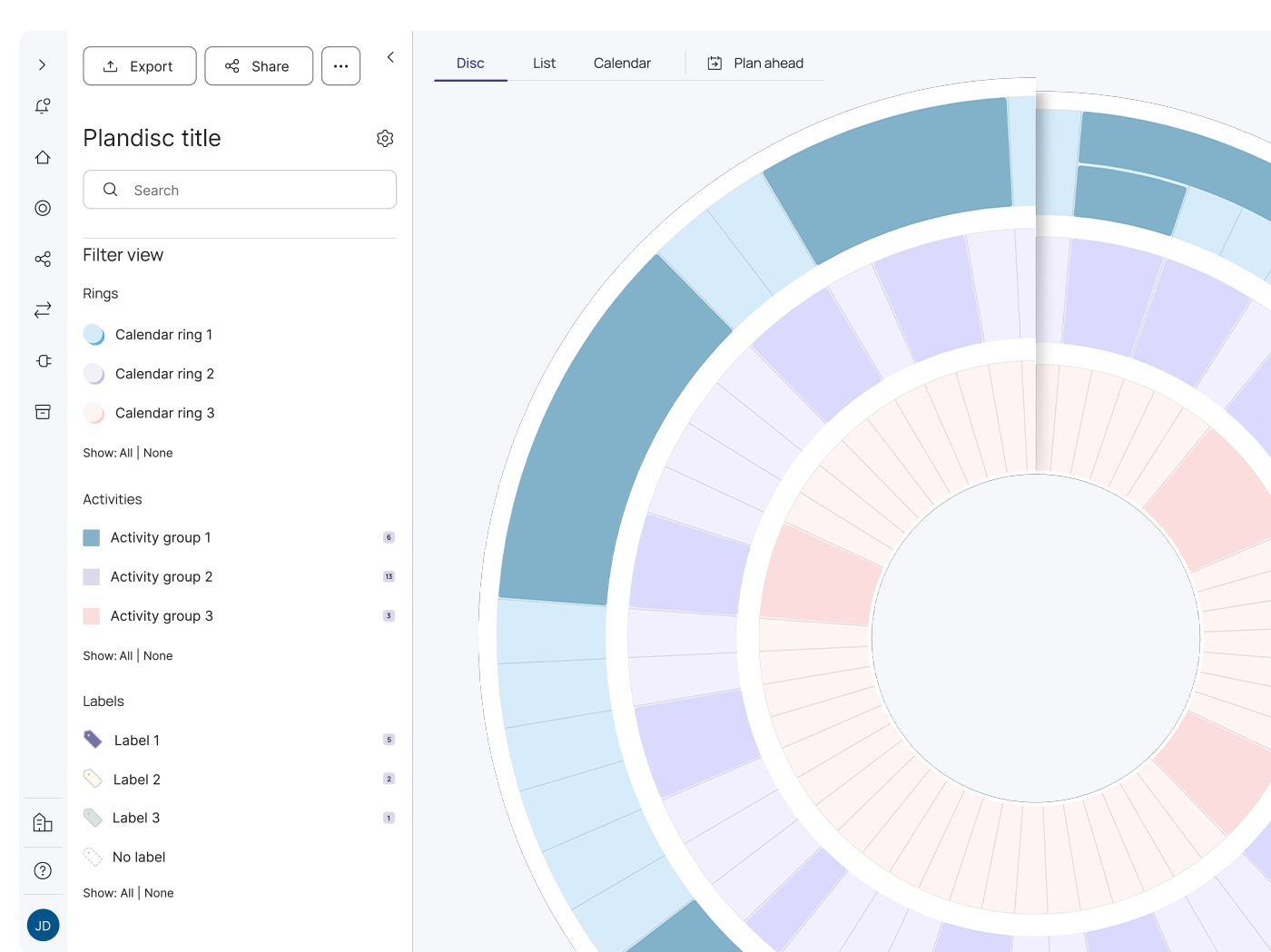
Task: Open the plandisc circle icon in sidebar
Action: 43,208
